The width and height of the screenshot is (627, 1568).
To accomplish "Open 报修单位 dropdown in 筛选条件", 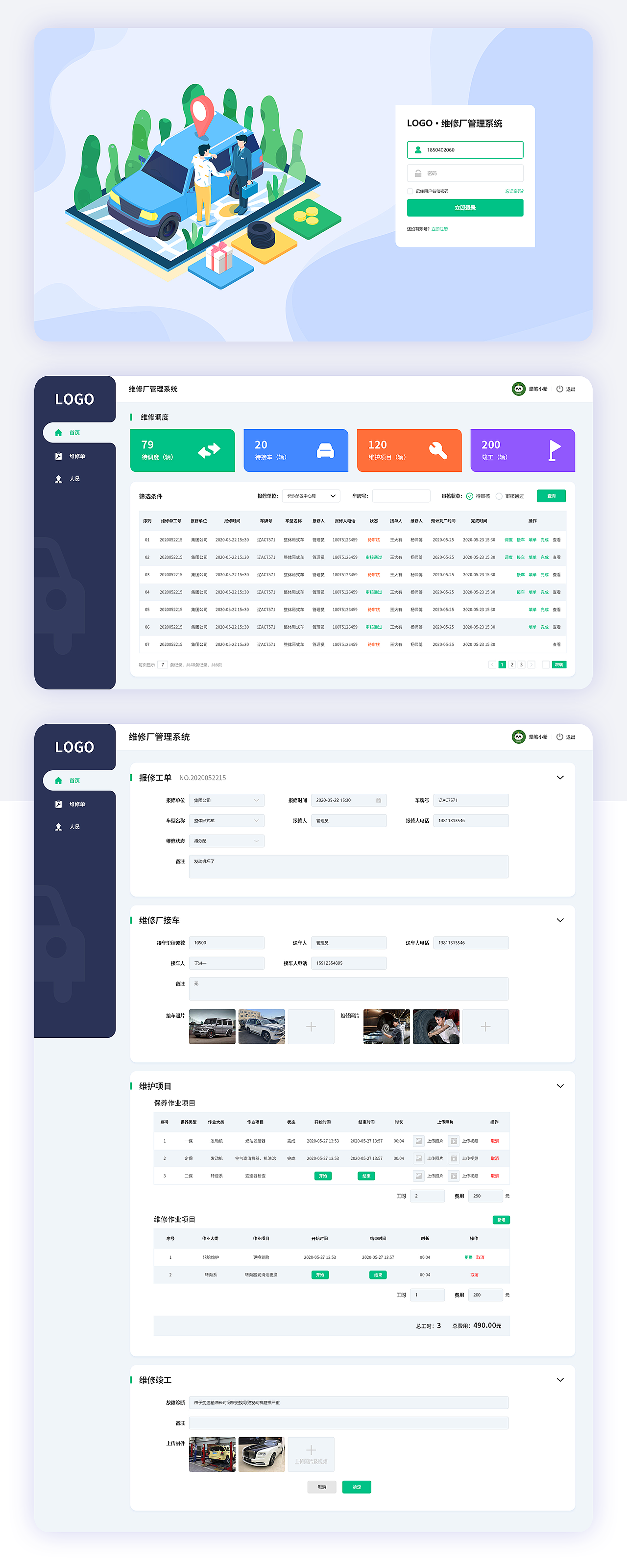I will (x=311, y=496).
